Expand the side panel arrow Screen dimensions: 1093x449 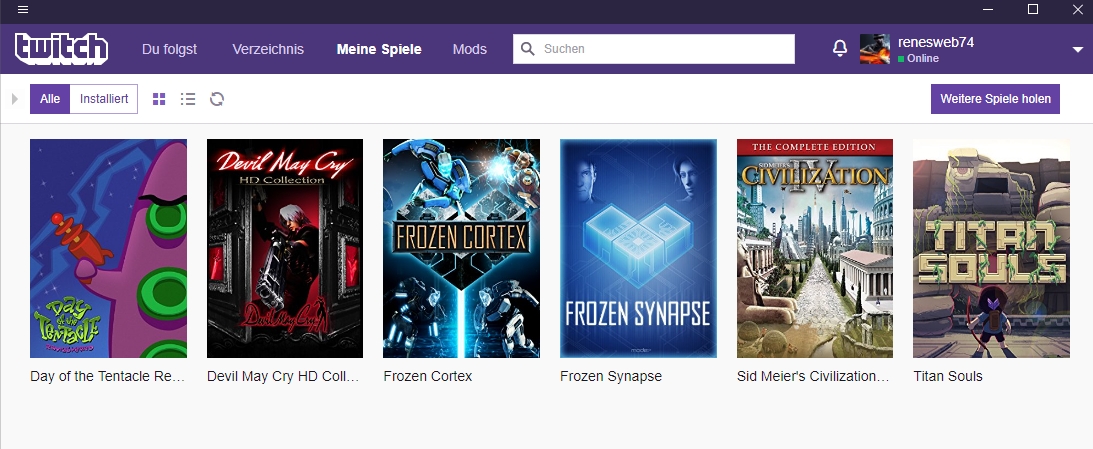click(15, 99)
